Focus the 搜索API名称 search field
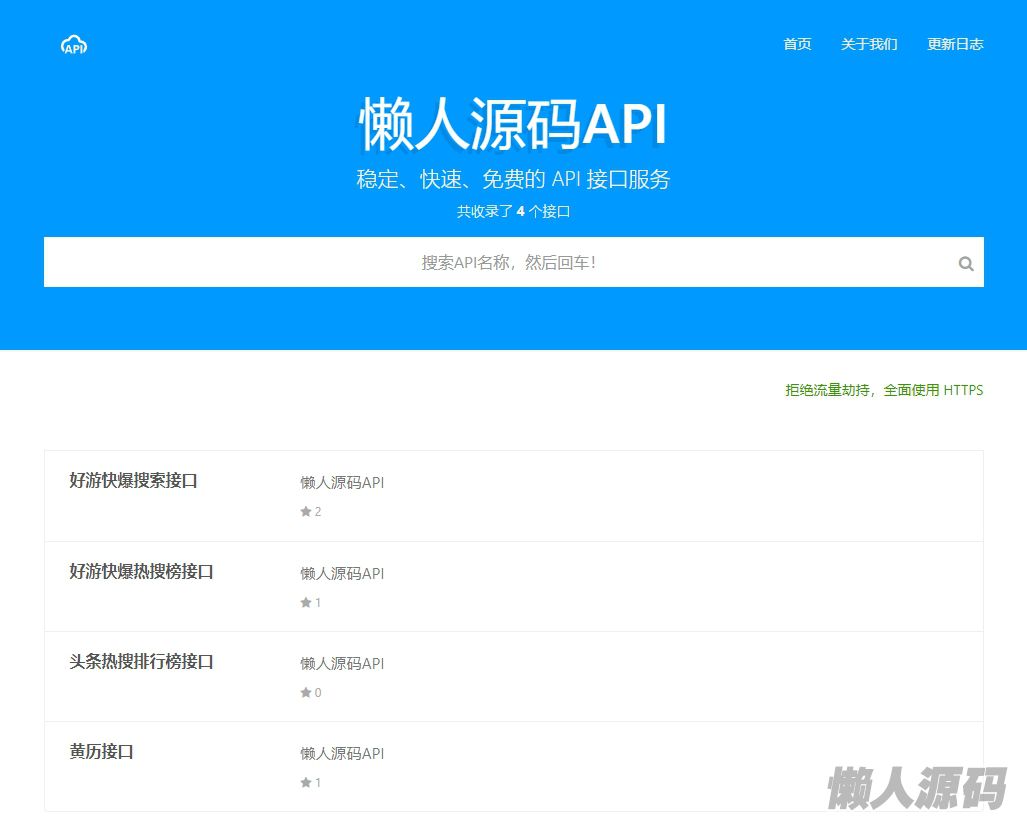This screenshot has width=1027, height=823. 500,262
